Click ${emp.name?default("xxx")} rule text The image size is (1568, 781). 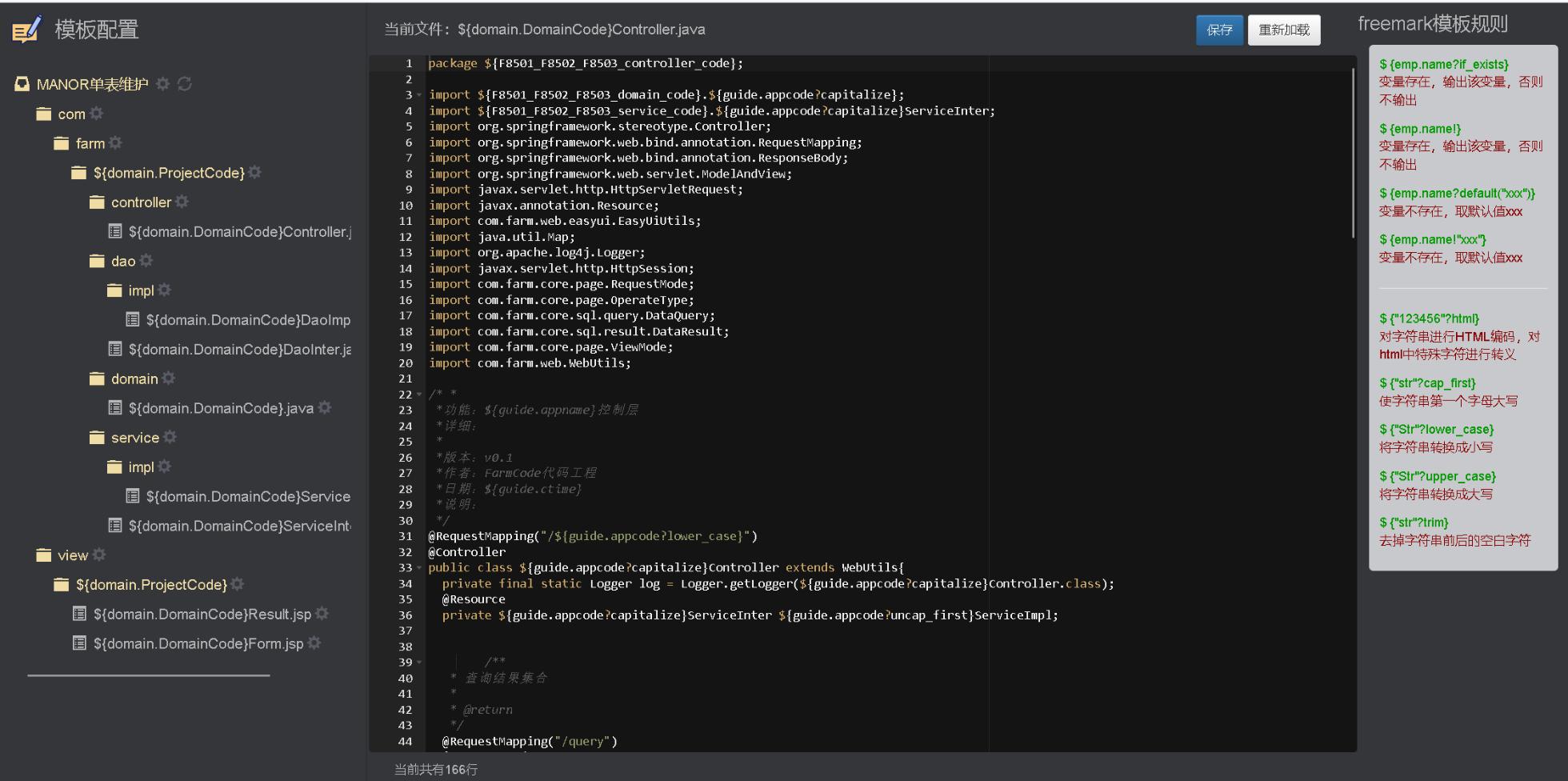(x=1458, y=194)
